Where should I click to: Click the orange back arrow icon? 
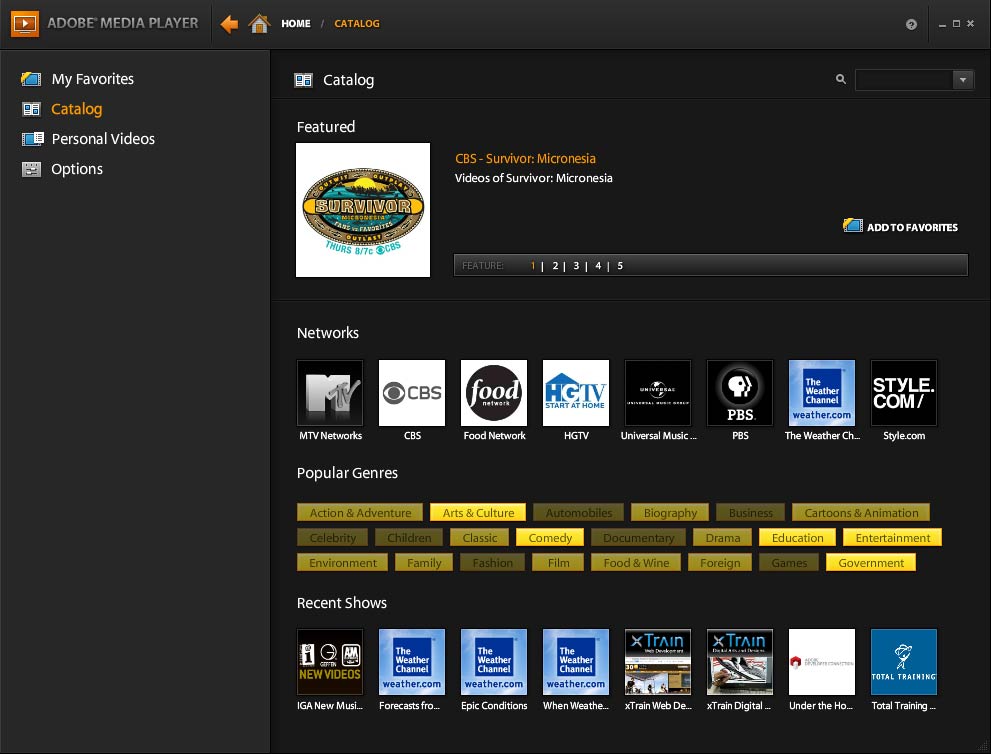point(229,24)
